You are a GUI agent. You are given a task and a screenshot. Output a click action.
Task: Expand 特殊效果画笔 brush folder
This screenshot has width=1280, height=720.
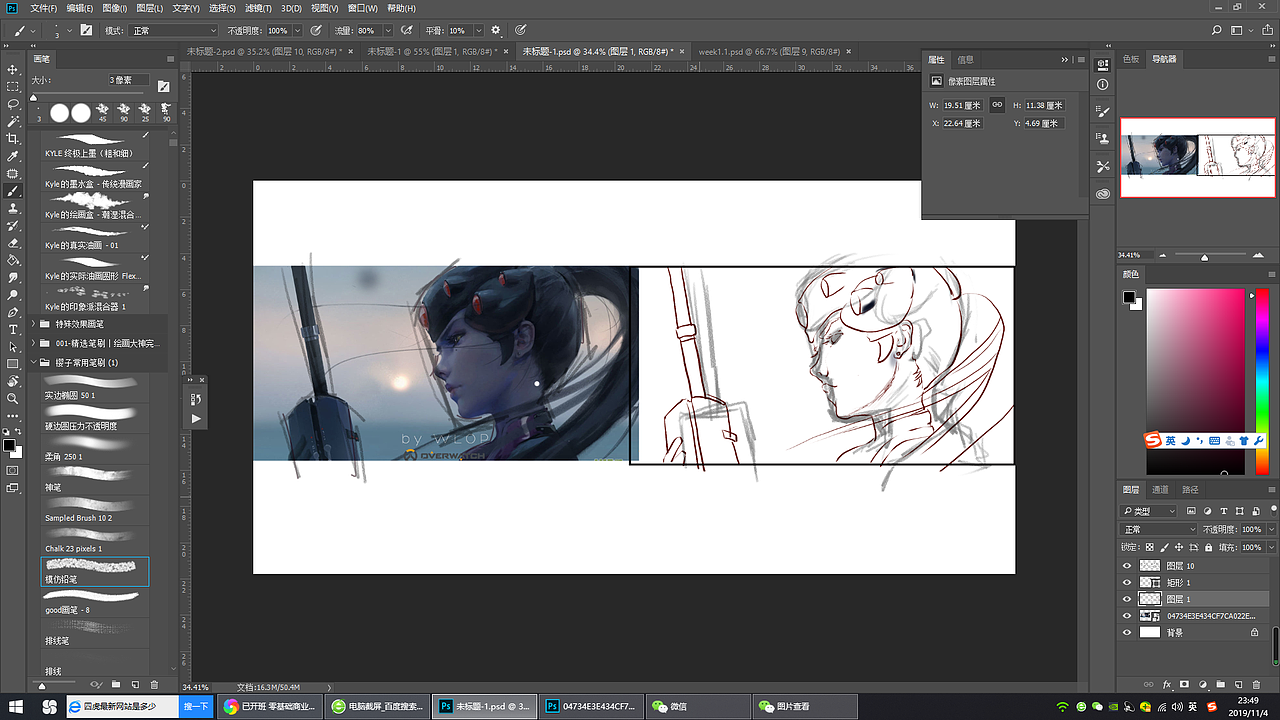[33, 324]
